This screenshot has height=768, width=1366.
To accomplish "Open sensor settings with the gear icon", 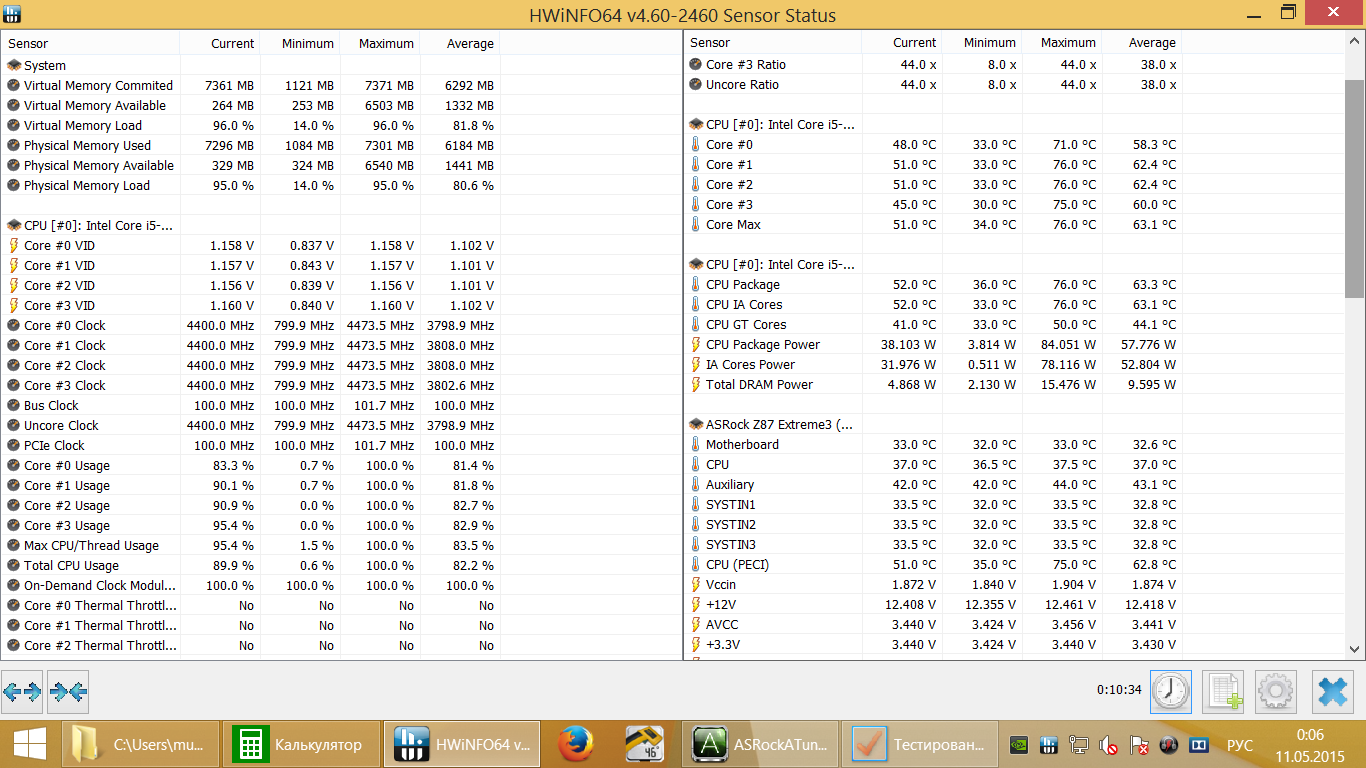I will pos(1276,691).
